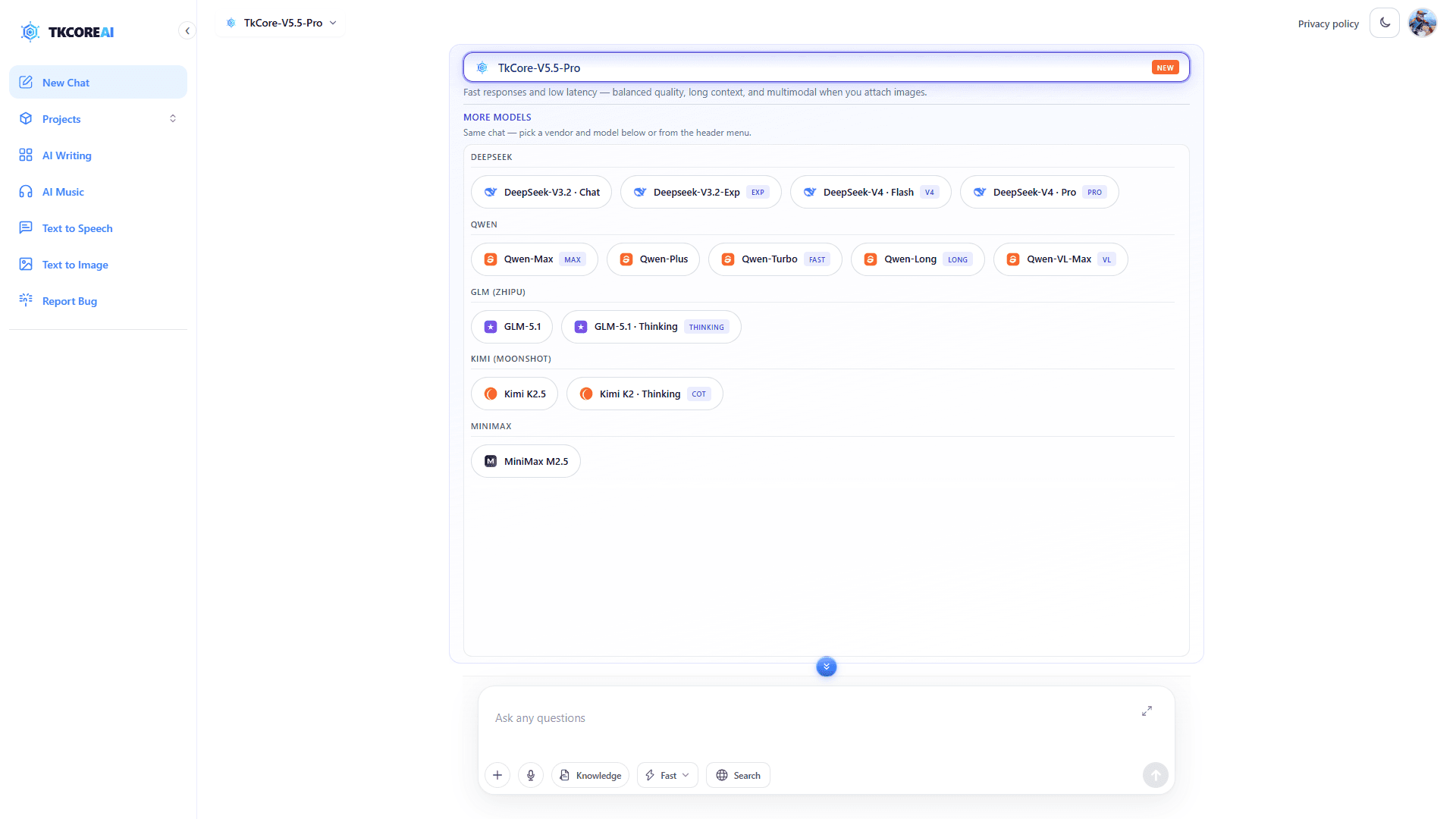Click the New Chat pencil icon
The image size is (1456, 819).
26,83
